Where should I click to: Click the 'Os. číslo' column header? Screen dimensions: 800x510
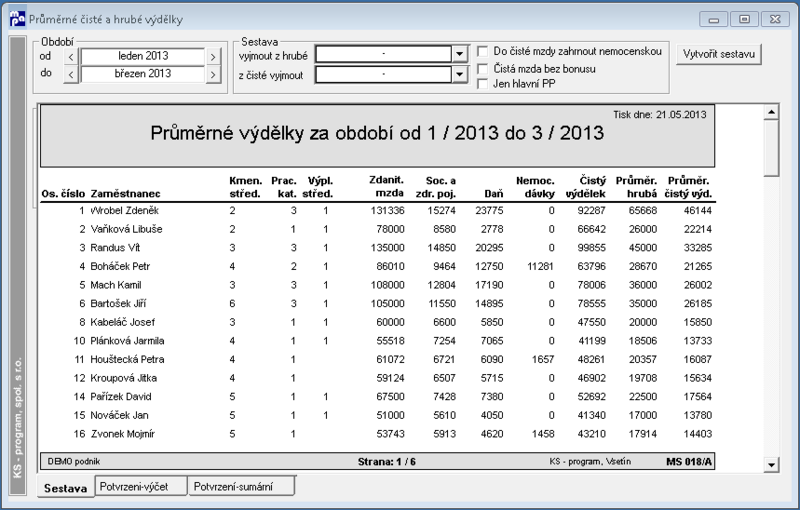63,194
